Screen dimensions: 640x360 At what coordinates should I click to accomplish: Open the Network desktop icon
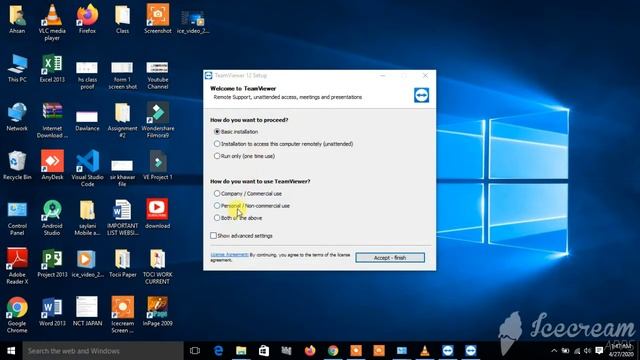coord(17,117)
